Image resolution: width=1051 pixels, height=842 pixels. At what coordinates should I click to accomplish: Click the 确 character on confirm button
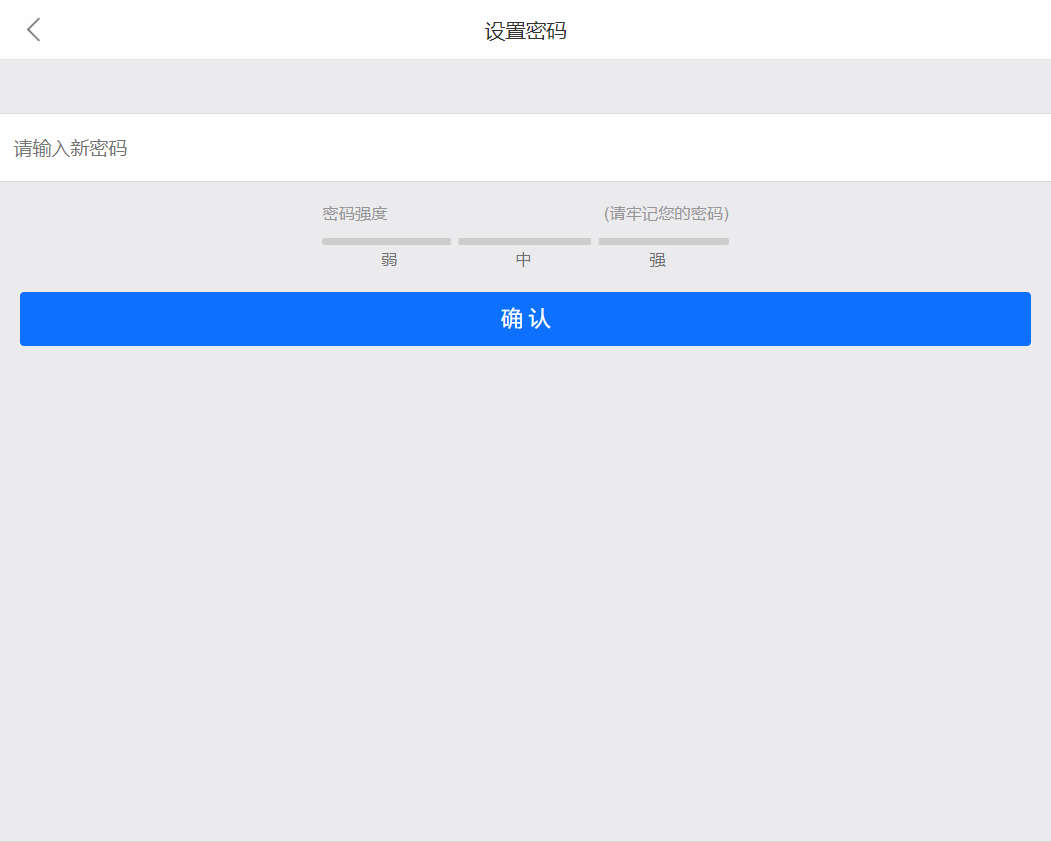coord(512,319)
